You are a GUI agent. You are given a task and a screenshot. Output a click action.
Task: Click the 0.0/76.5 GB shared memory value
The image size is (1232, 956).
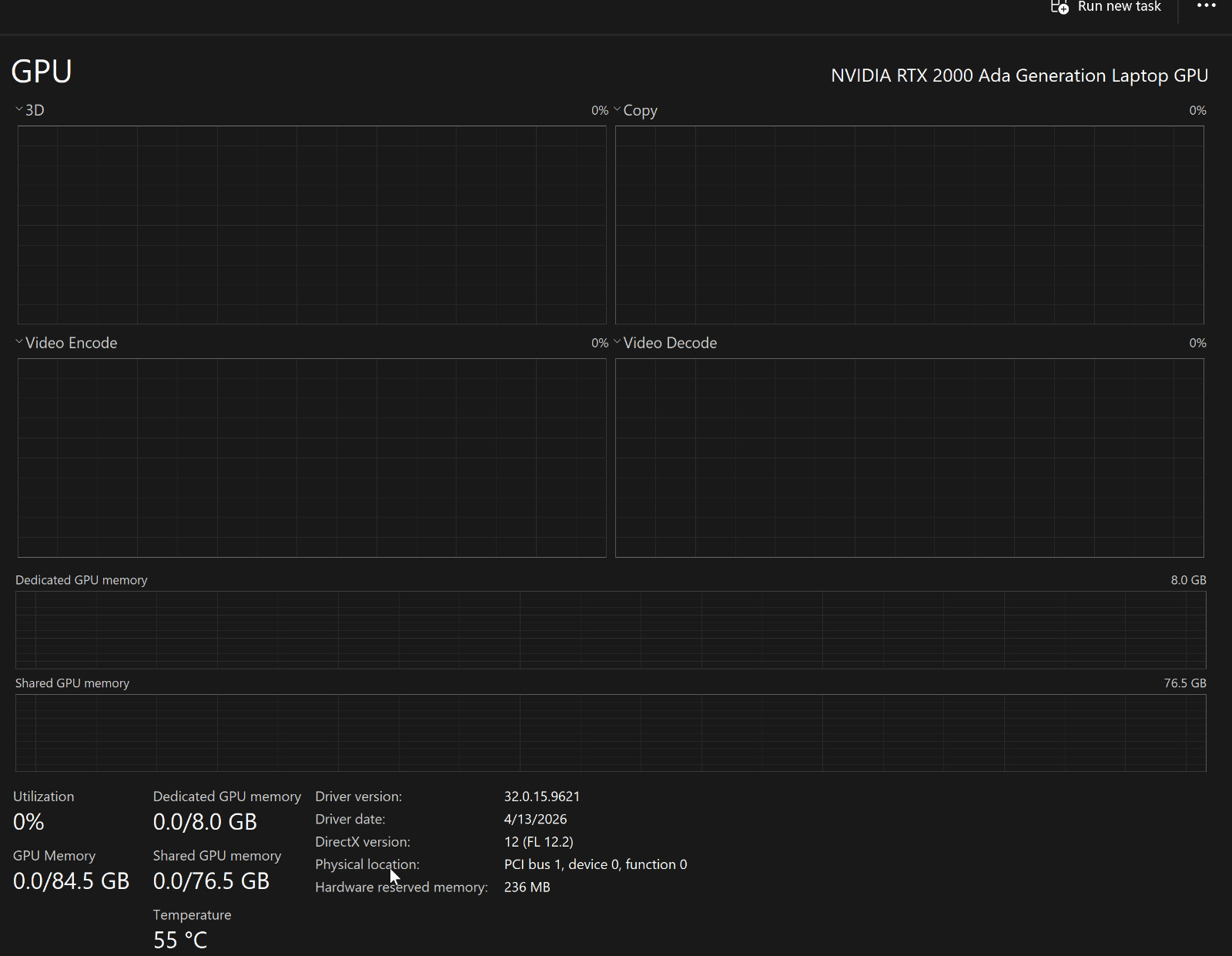[x=211, y=881]
